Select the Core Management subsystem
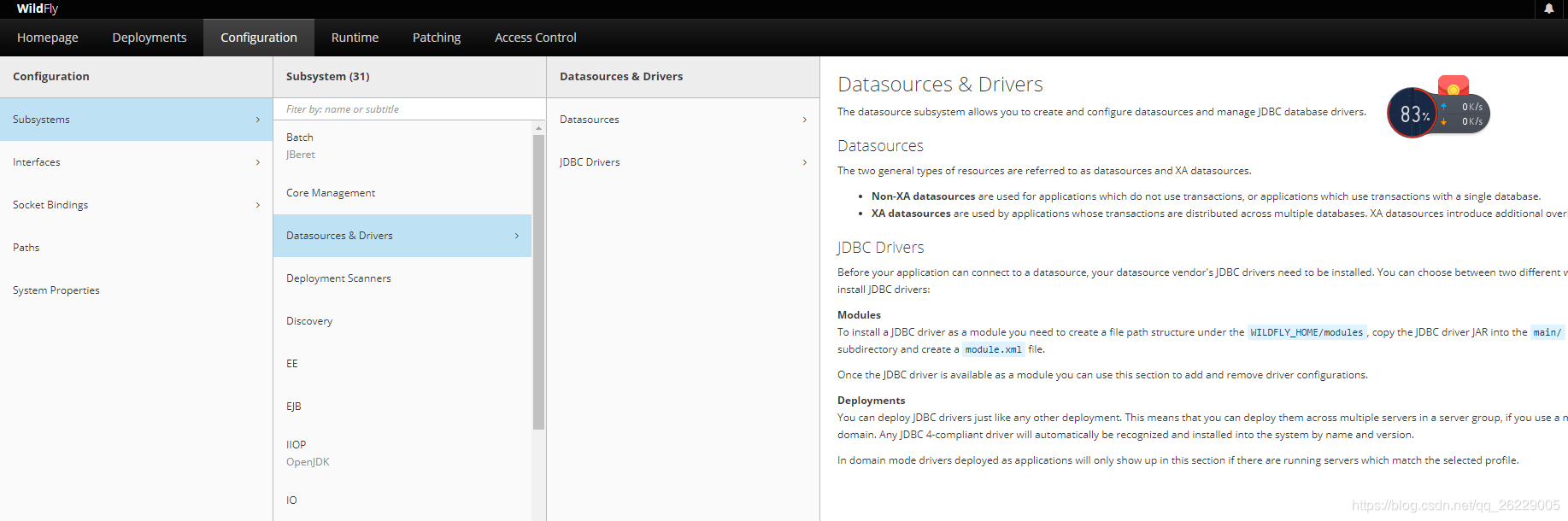The width and height of the screenshot is (1568, 521). tap(402, 193)
